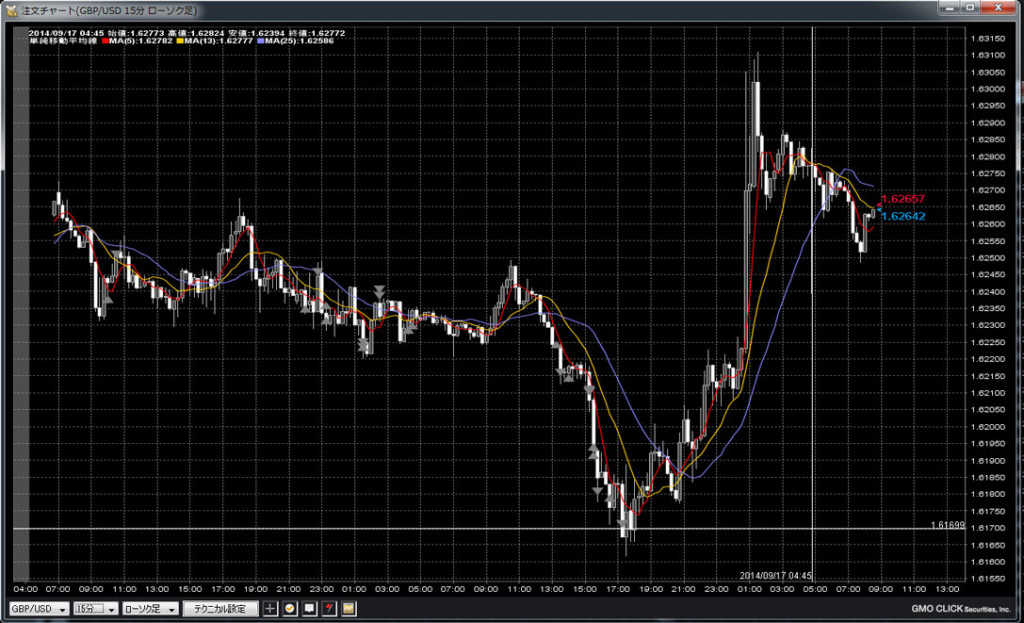Click the speech bubble comment icon
Image resolution: width=1024 pixels, height=623 pixels.
click(309, 608)
